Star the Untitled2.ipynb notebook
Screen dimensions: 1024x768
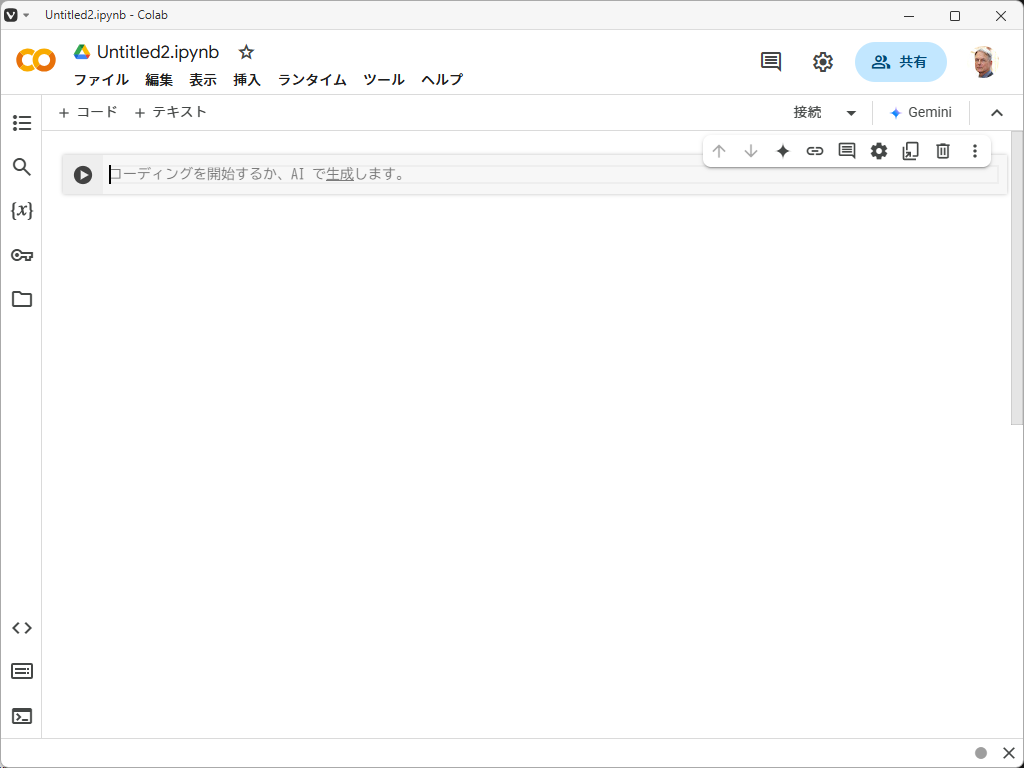(x=246, y=52)
